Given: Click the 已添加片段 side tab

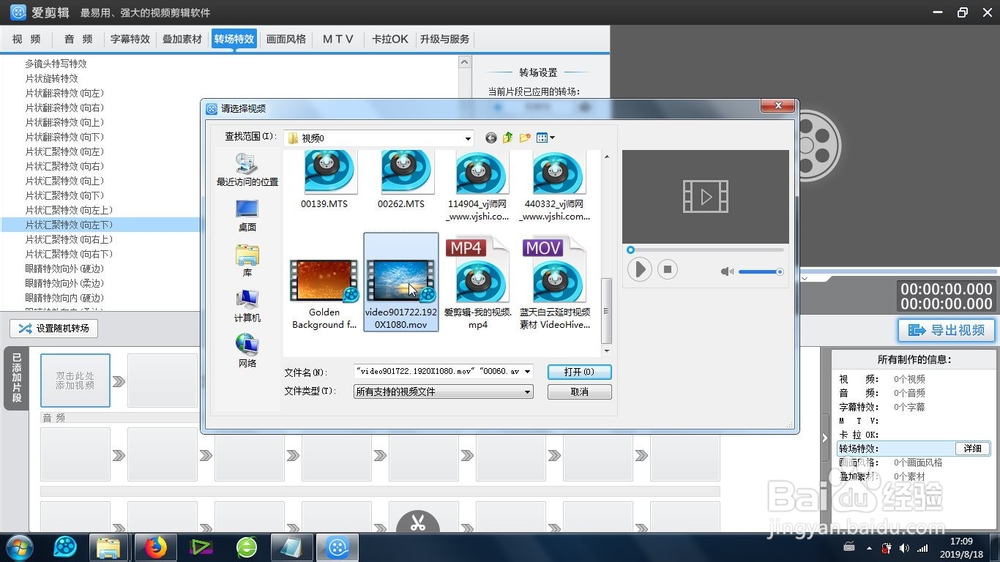Looking at the screenshot, I should point(17,378).
